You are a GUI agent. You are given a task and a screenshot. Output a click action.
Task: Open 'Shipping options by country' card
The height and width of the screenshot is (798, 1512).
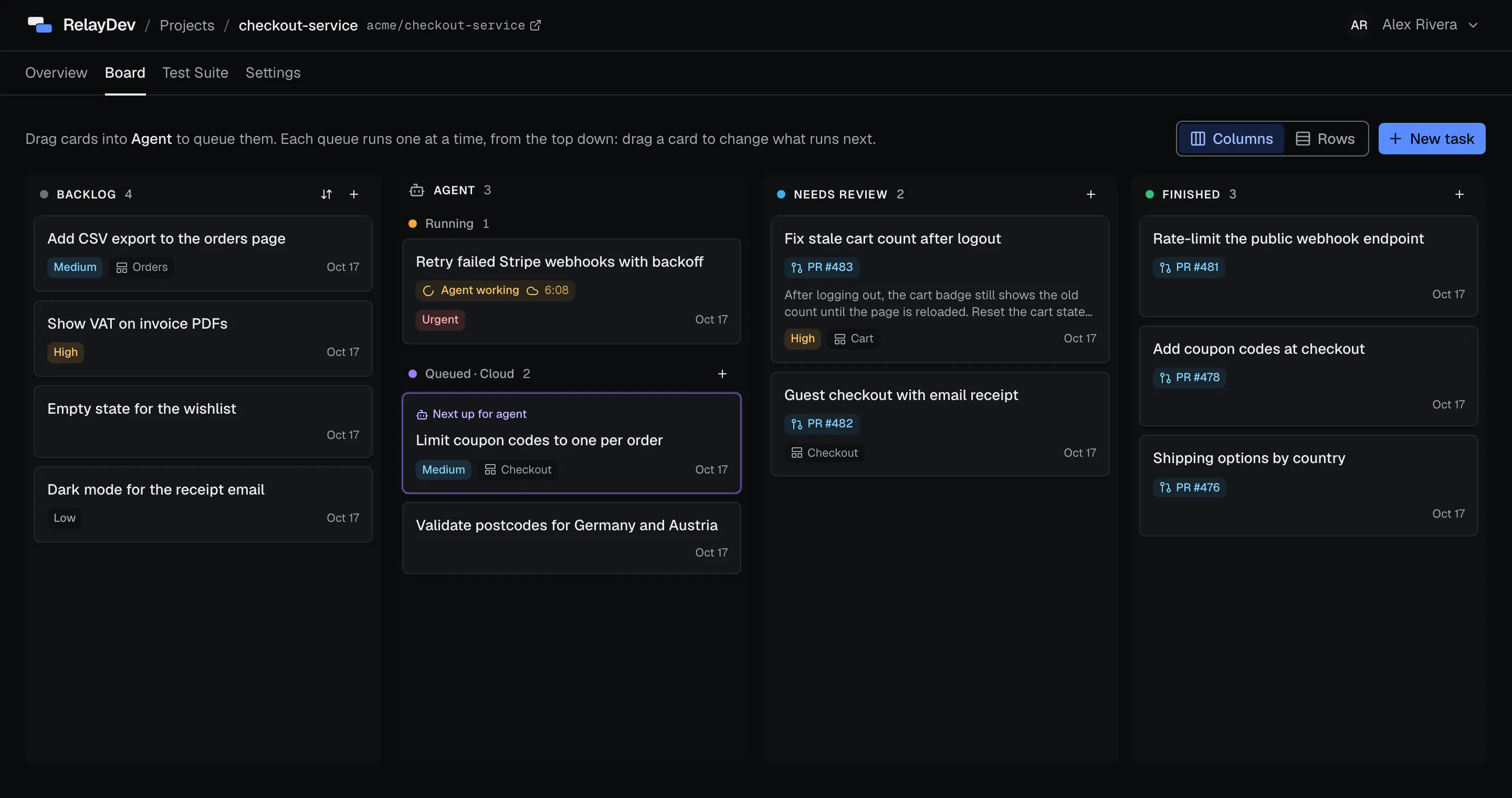pos(1309,486)
